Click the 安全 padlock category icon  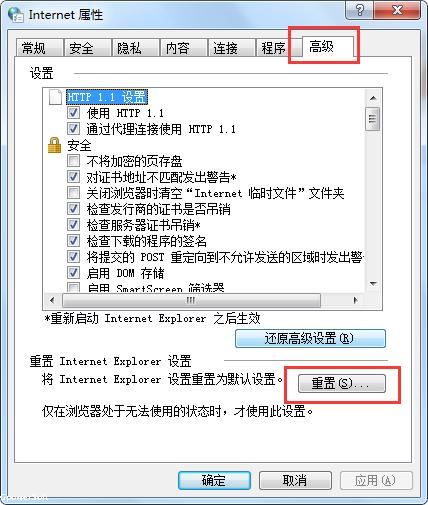pyautogui.click(x=54, y=145)
